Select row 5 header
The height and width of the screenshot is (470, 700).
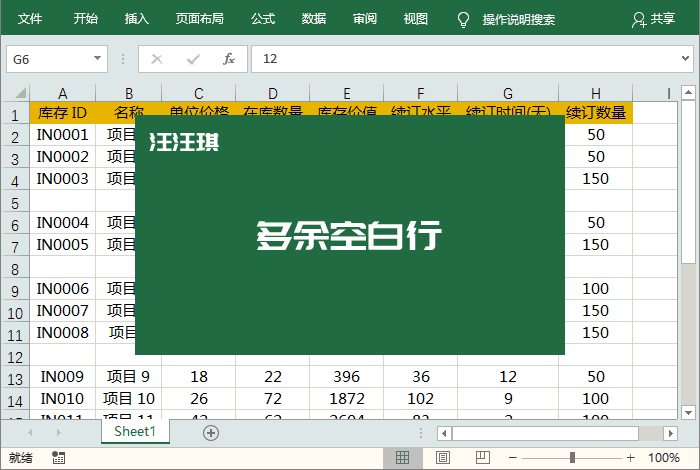[15, 203]
